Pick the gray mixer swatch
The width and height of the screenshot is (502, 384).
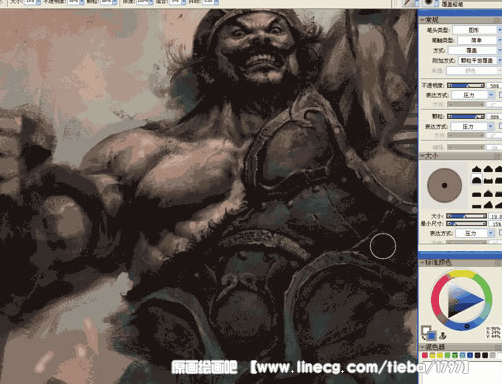(x=493, y=355)
